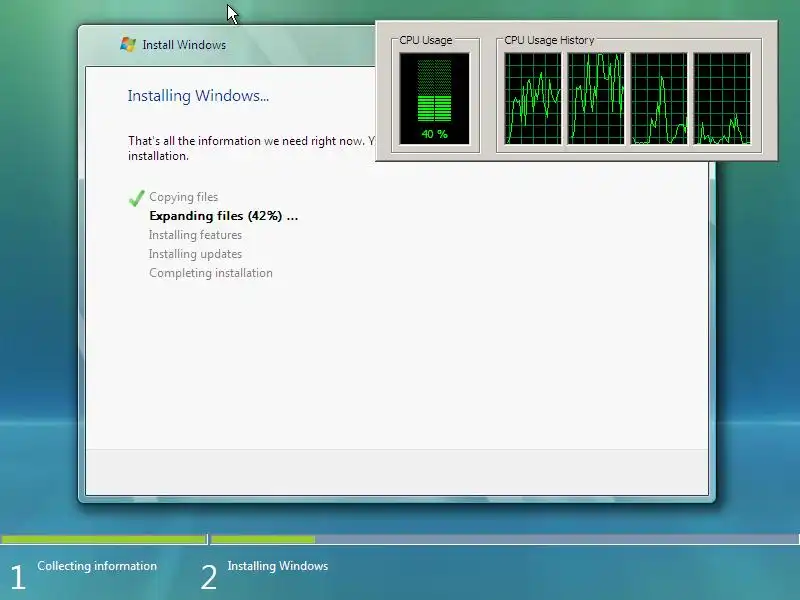Viewport: 800px width, 600px height.
Task: Click the green checkmark beside Copying files
Action: pyautogui.click(x=137, y=197)
